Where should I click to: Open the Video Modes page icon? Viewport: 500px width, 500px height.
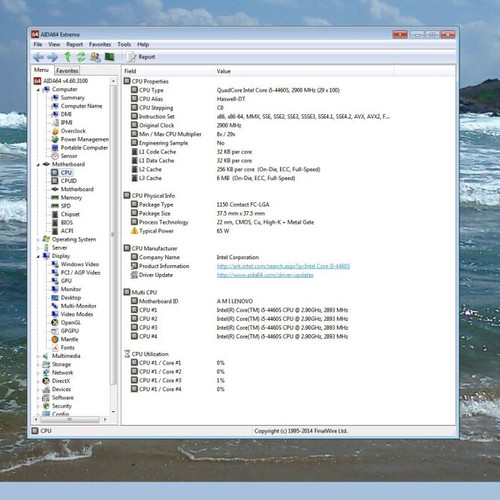pyautogui.click(x=55, y=314)
